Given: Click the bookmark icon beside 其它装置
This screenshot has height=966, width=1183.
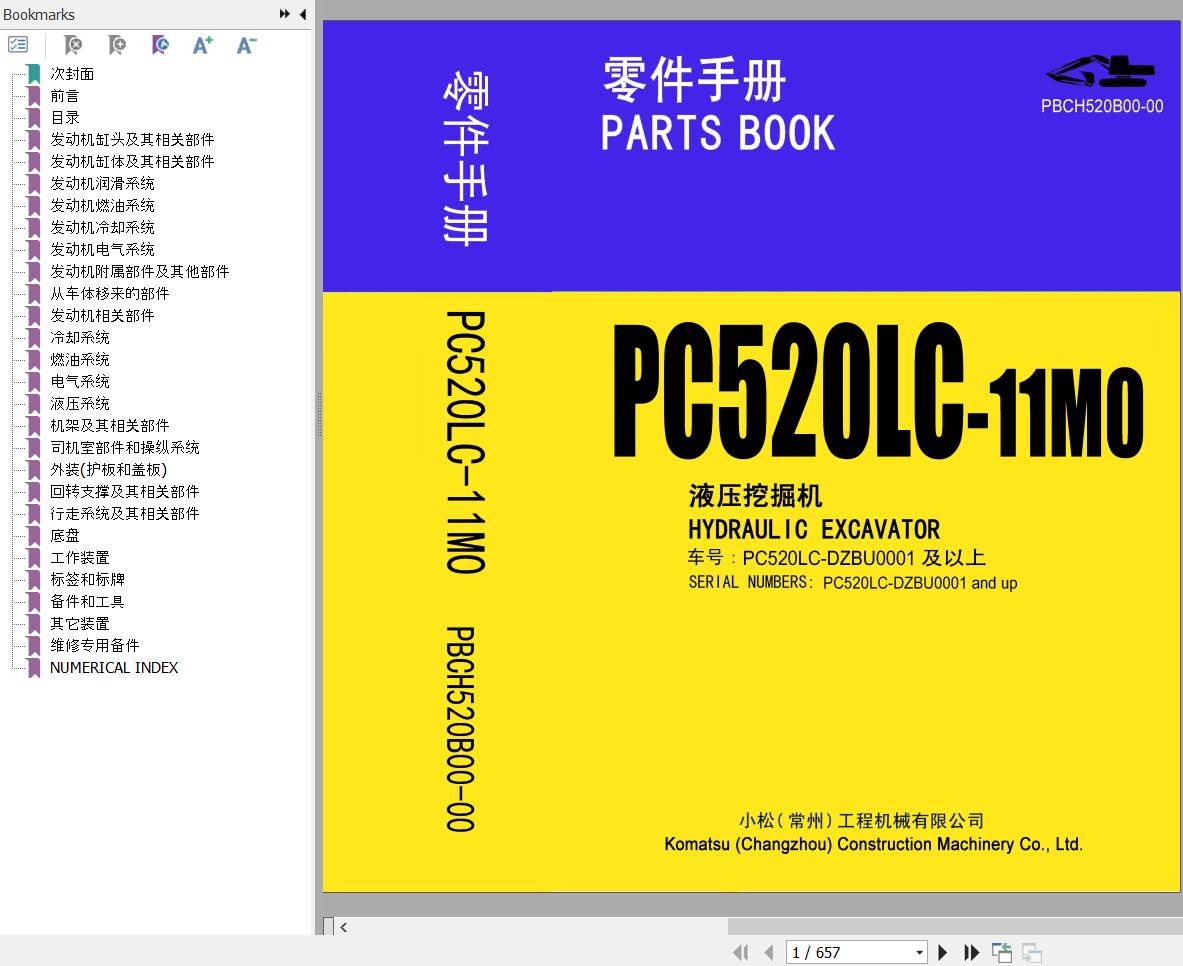Looking at the screenshot, I should tap(34, 623).
